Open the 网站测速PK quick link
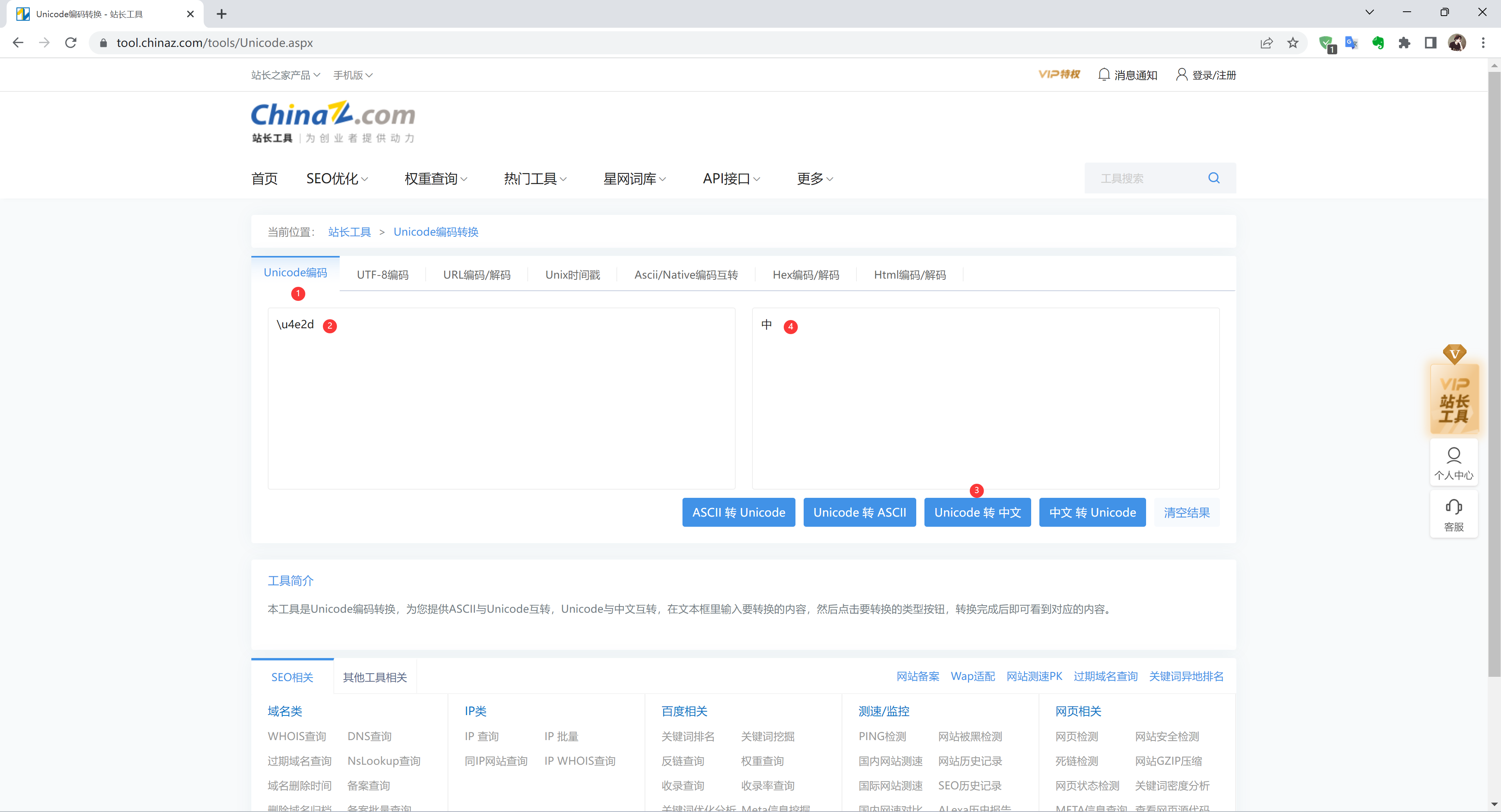1501x812 pixels. [1034, 676]
